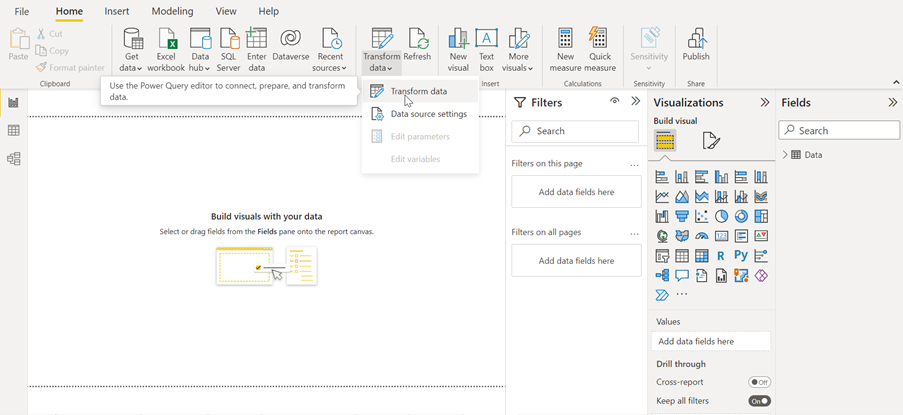903x415 pixels.
Task: Select the Line chart visual
Action: point(662,197)
